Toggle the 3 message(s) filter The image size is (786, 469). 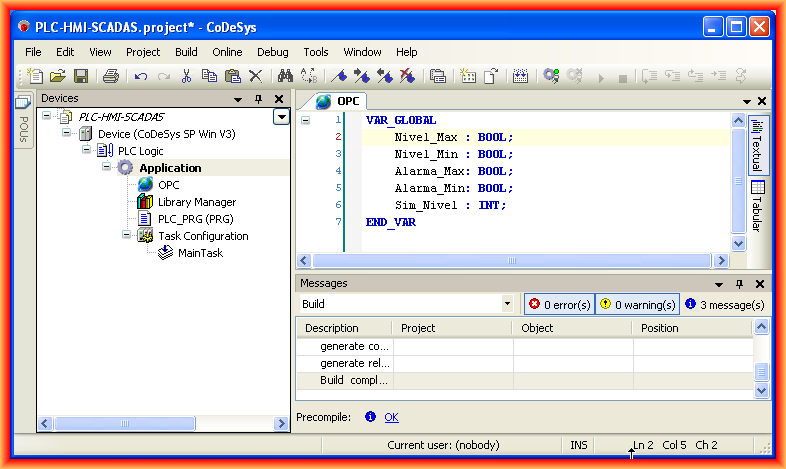[725, 304]
